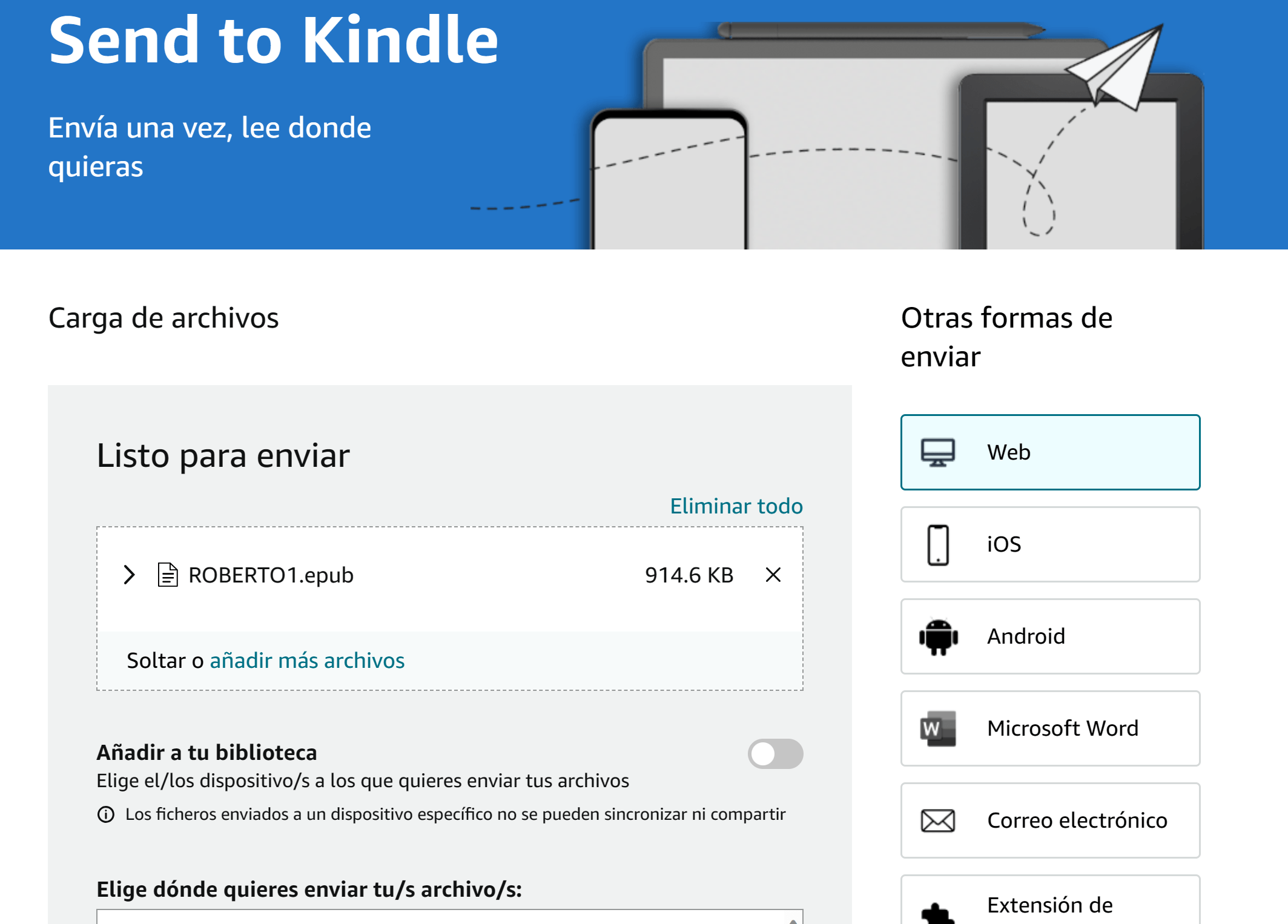Click the 914.6 KB file size
The height and width of the screenshot is (924, 1288).
pyautogui.click(x=689, y=575)
